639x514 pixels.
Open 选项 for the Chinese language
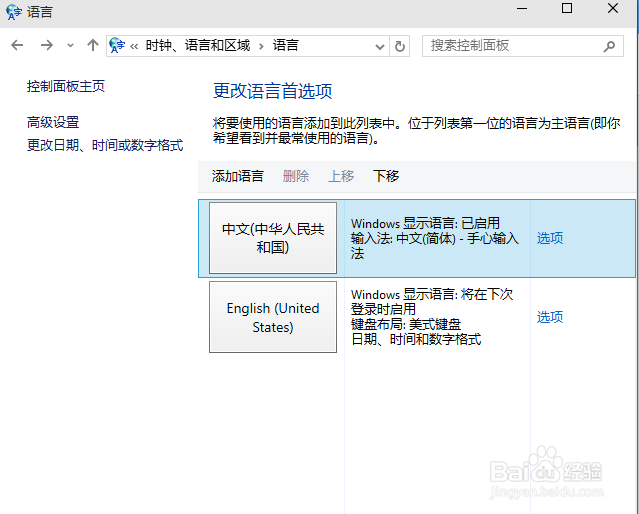(550, 238)
